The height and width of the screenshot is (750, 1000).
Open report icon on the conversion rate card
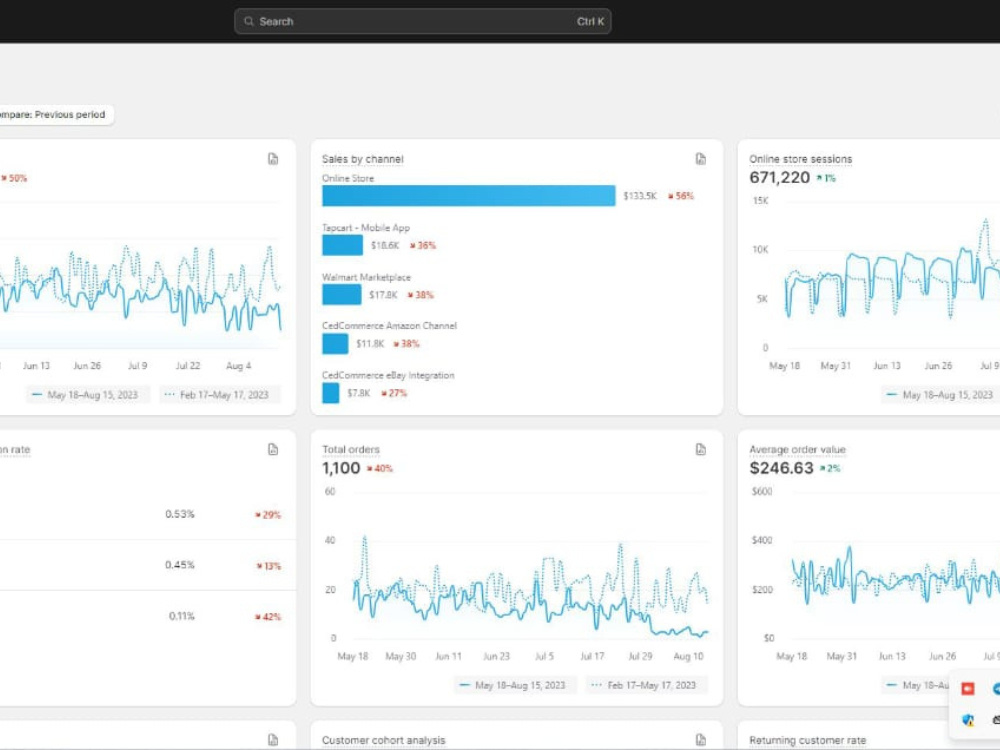click(x=273, y=450)
